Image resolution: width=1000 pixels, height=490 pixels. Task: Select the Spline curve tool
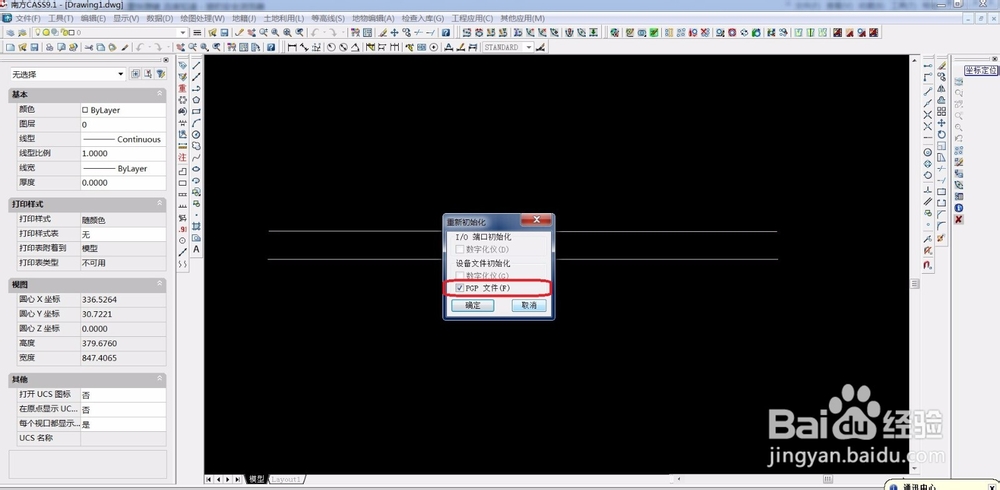196,157
